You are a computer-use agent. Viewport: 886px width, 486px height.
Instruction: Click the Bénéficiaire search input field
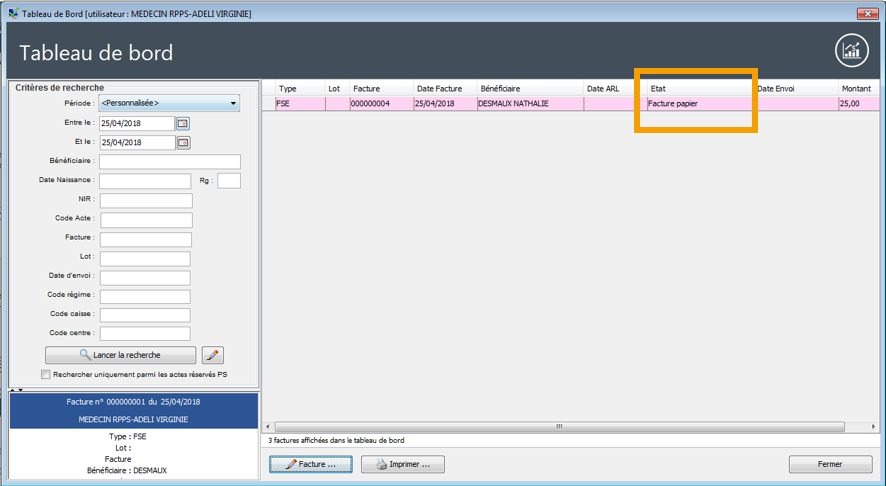[170, 162]
